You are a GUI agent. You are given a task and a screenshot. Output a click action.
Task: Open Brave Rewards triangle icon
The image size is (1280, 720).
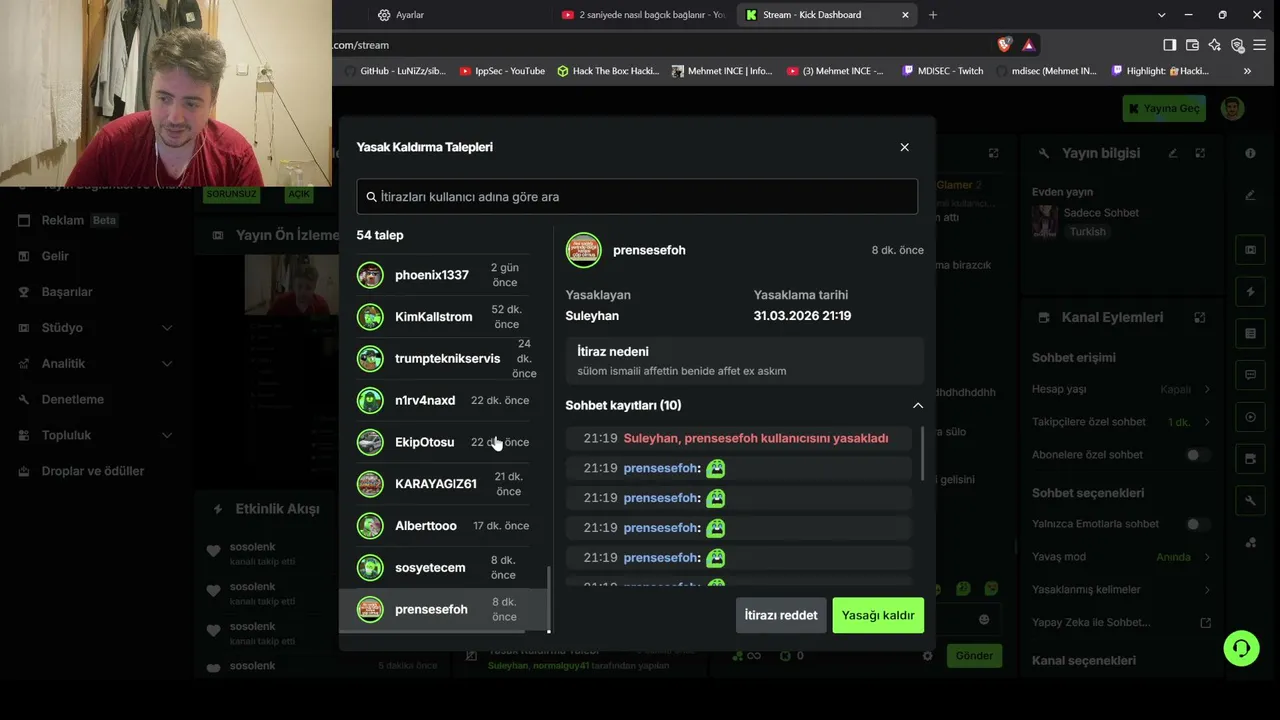[1028, 45]
